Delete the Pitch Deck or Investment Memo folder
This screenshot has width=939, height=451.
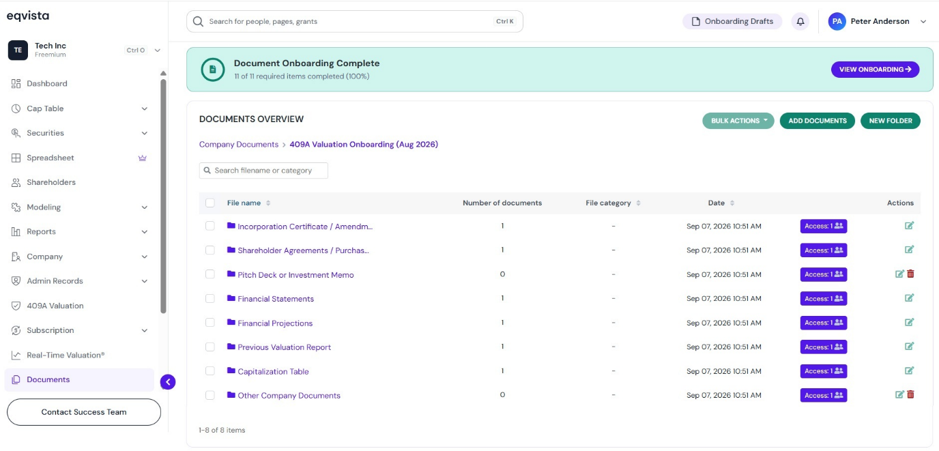click(911, 274)
